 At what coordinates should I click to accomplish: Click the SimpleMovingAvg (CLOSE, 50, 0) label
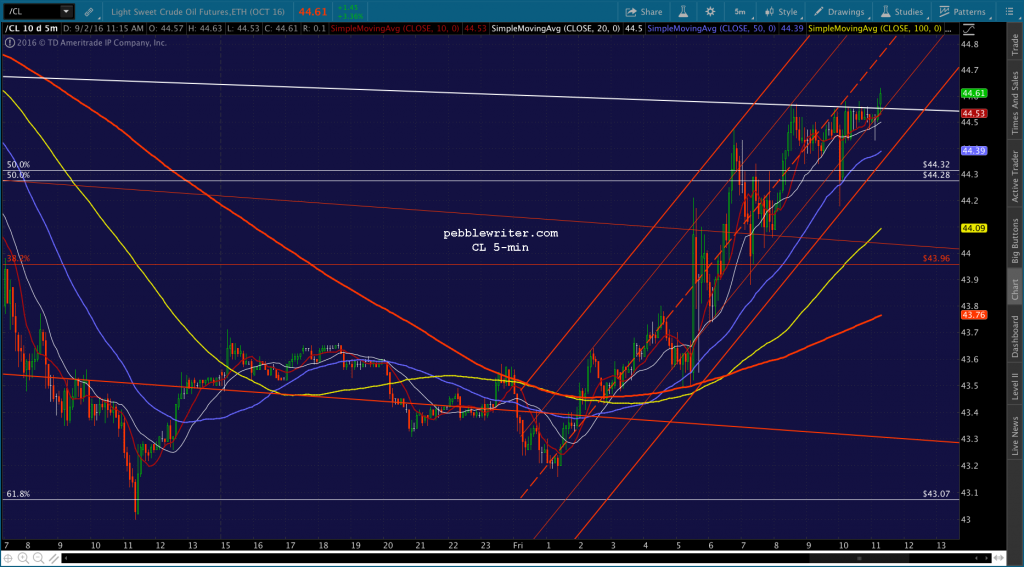point(714,29)
